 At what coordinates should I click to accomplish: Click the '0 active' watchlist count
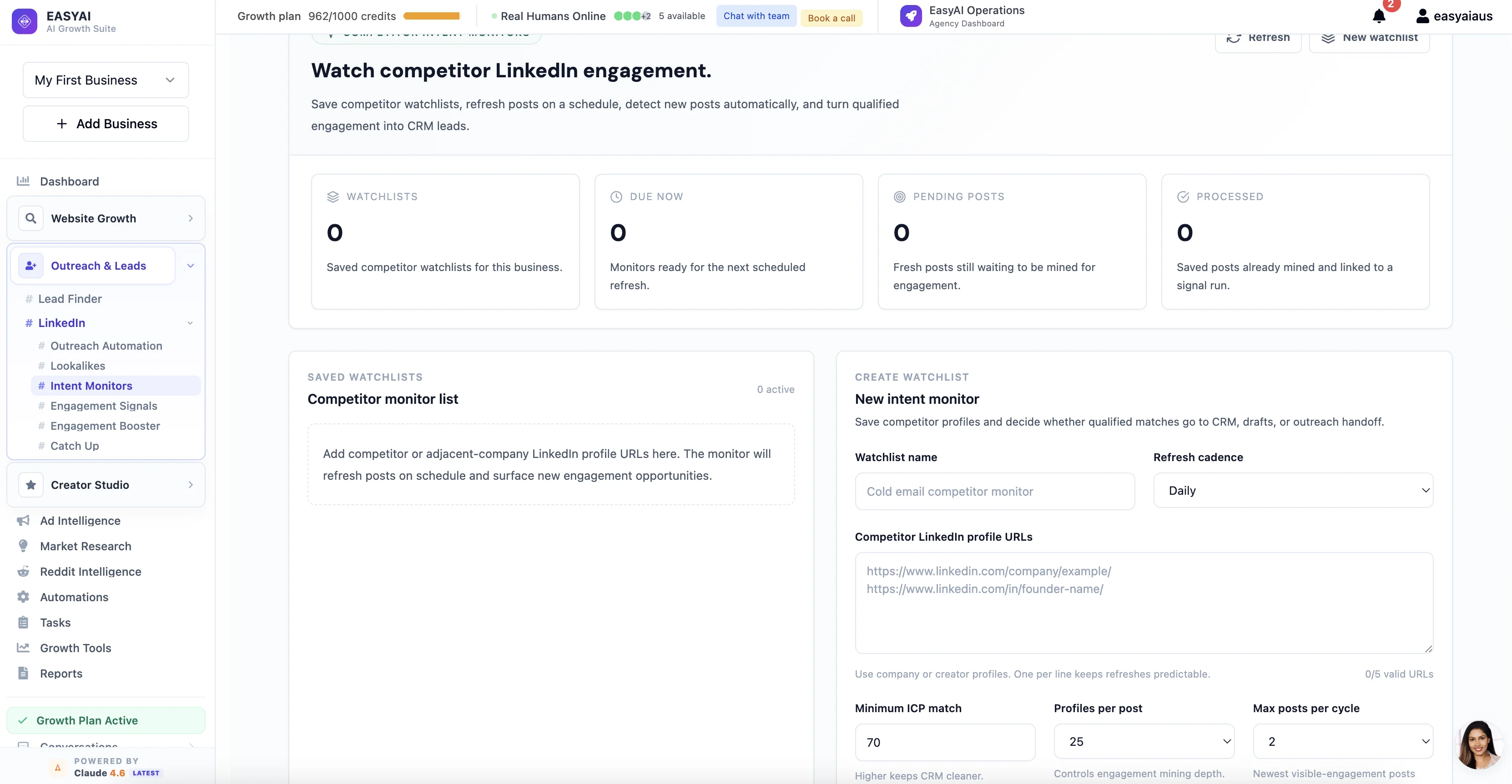click(x=776, y=389)
